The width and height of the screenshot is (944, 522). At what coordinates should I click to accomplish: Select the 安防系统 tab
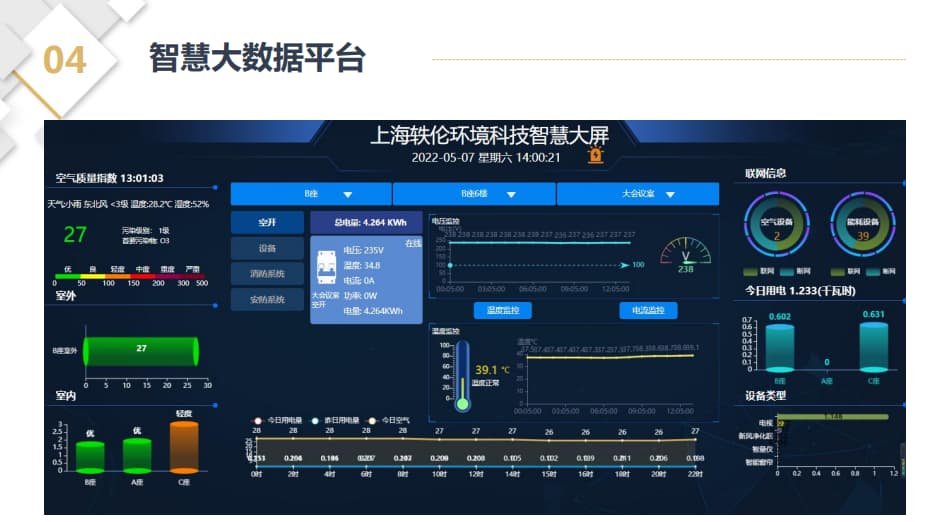pos(267,299)
